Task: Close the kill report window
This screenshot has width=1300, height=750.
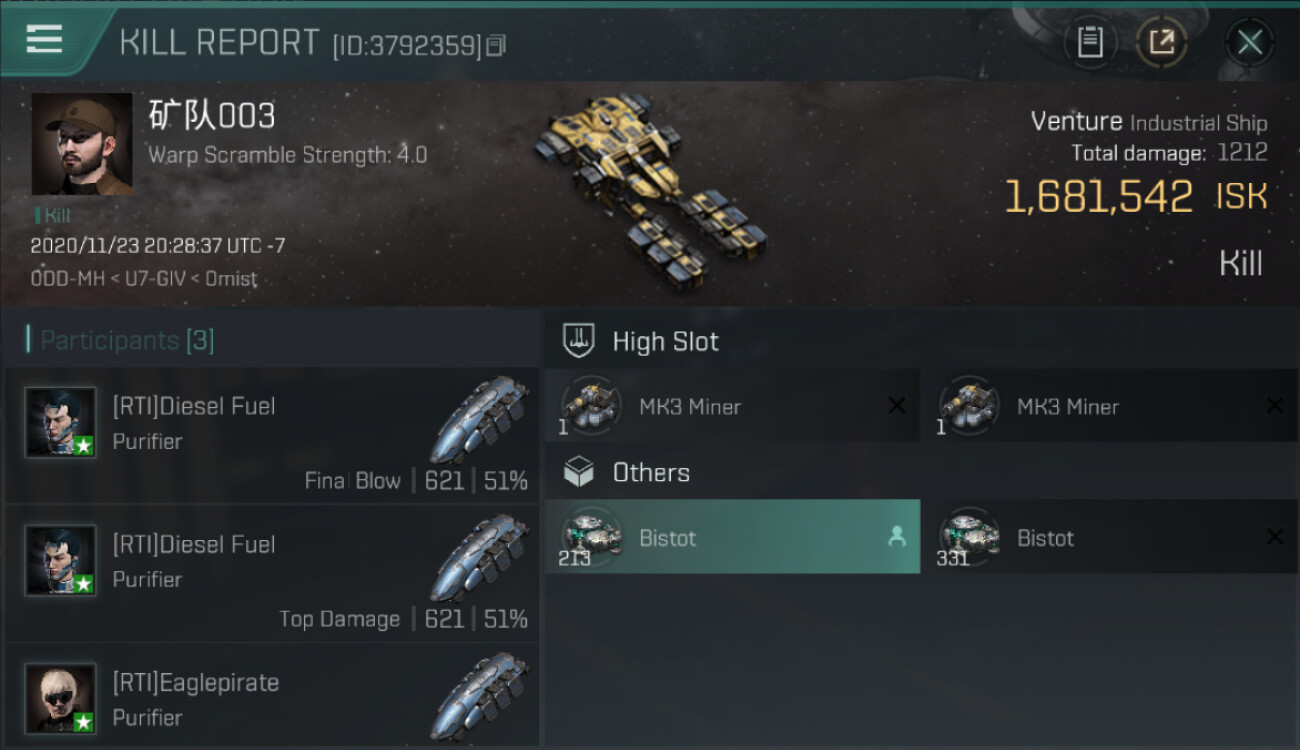Action: [x=1249, y=42]
